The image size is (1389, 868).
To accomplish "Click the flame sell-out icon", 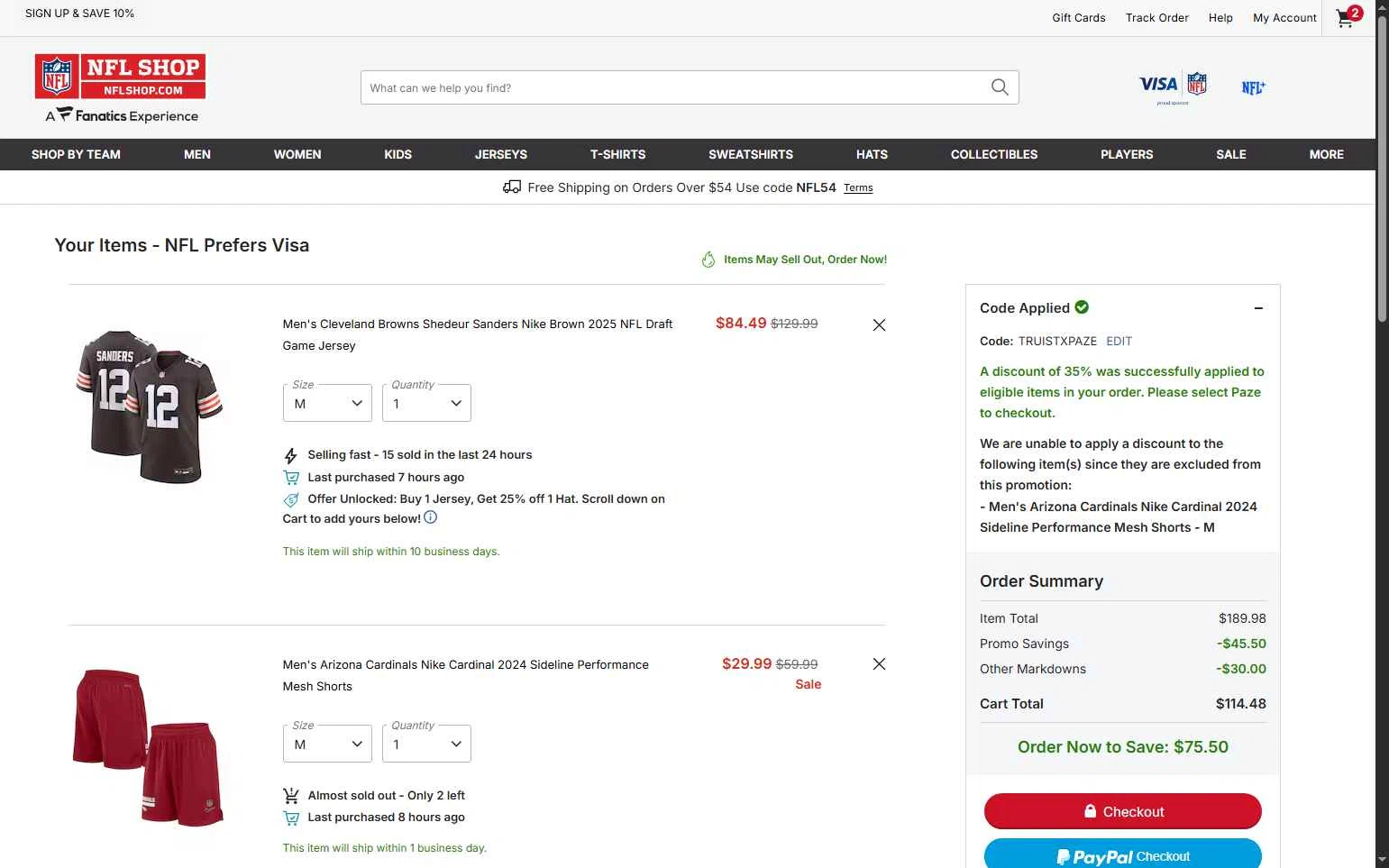I will coord(708,260).
